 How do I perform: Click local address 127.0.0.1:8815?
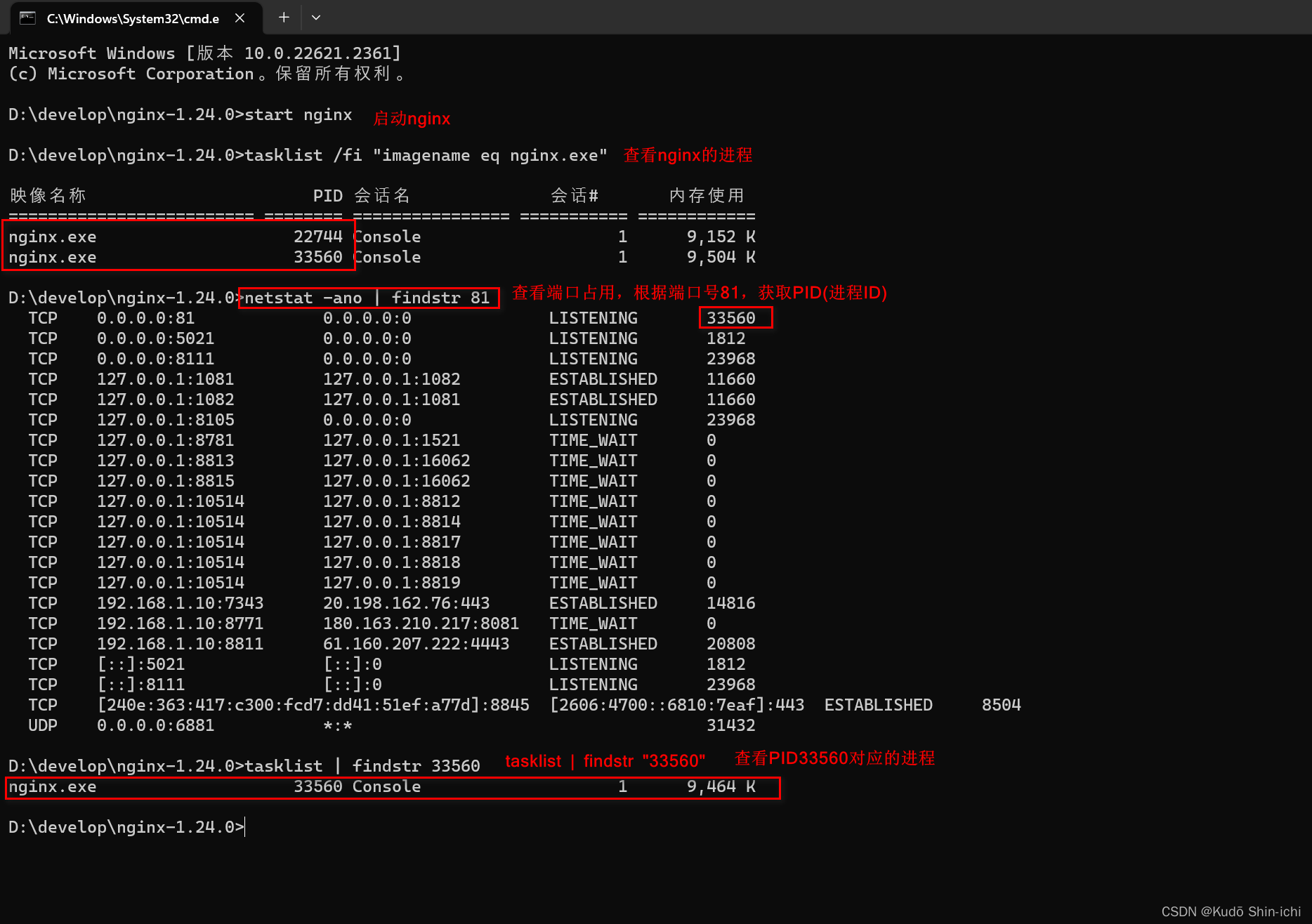click(165, 481)
